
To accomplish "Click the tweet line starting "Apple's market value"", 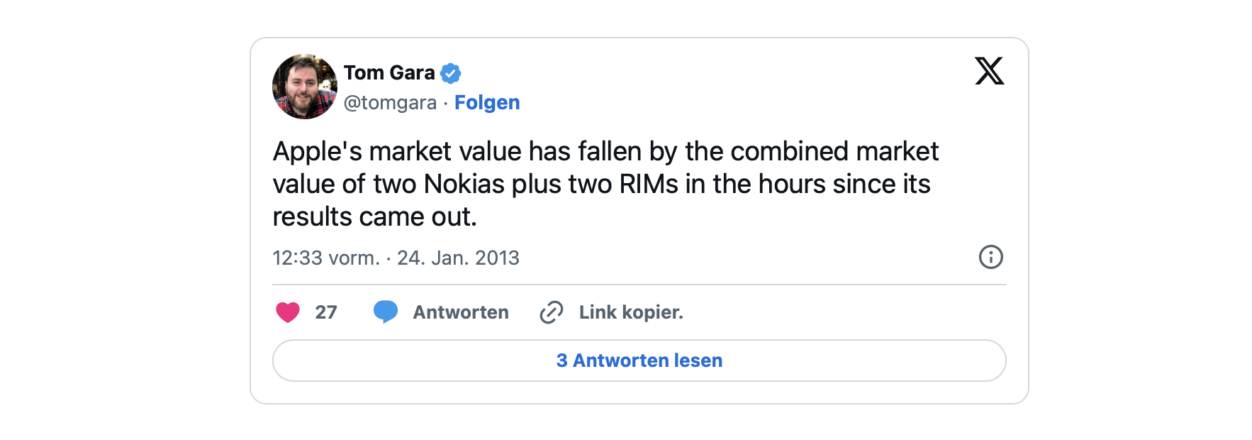I will tap(605, 152).
